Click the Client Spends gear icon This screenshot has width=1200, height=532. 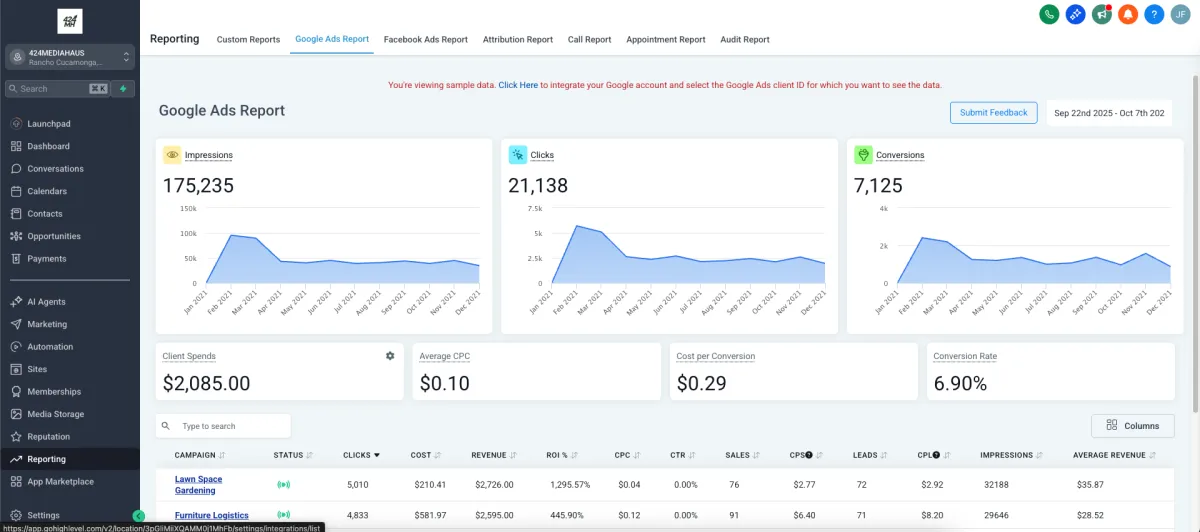pyautogui.click(x=390, y=356)
